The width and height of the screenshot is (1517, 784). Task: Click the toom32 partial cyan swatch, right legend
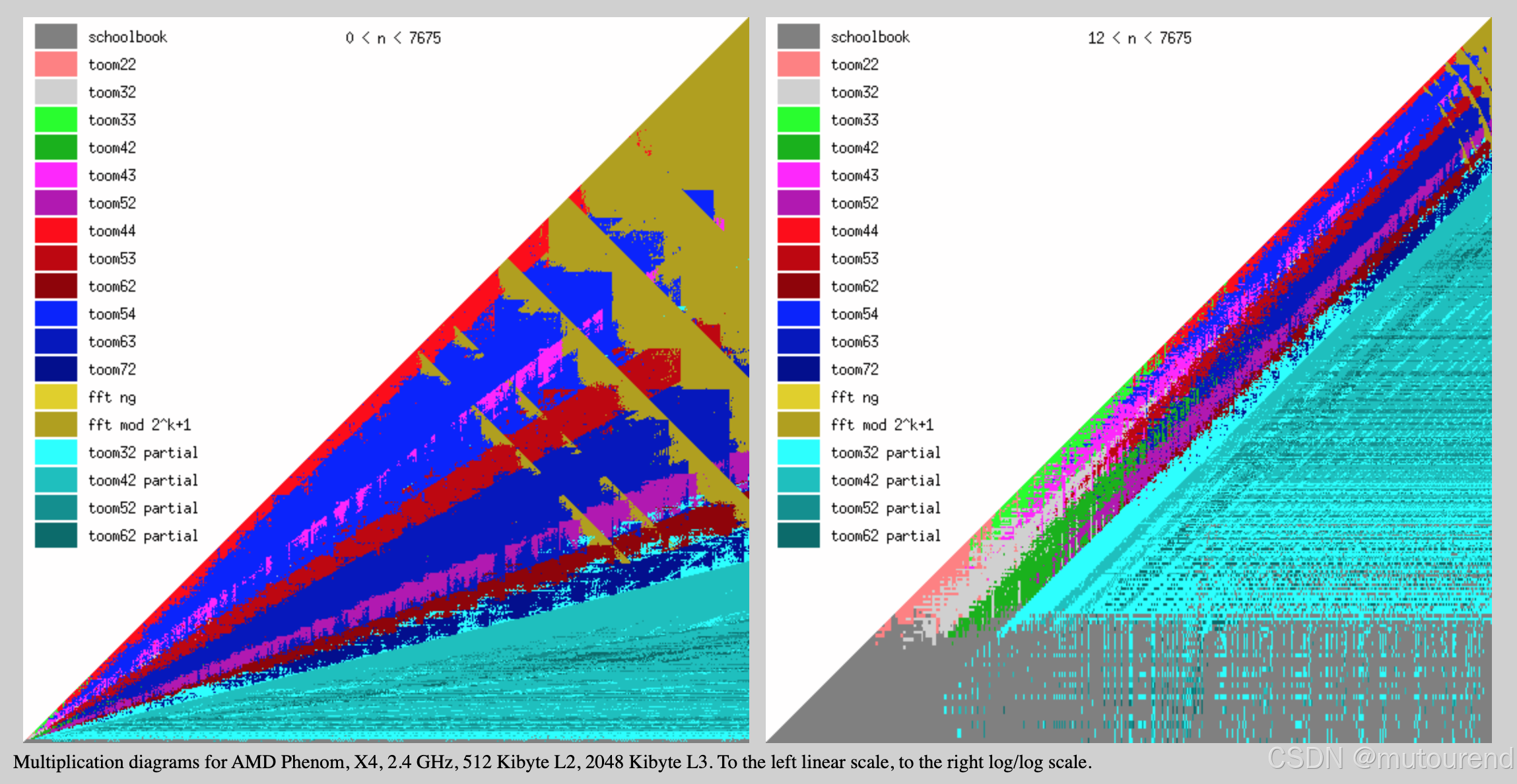coord(798,452)
